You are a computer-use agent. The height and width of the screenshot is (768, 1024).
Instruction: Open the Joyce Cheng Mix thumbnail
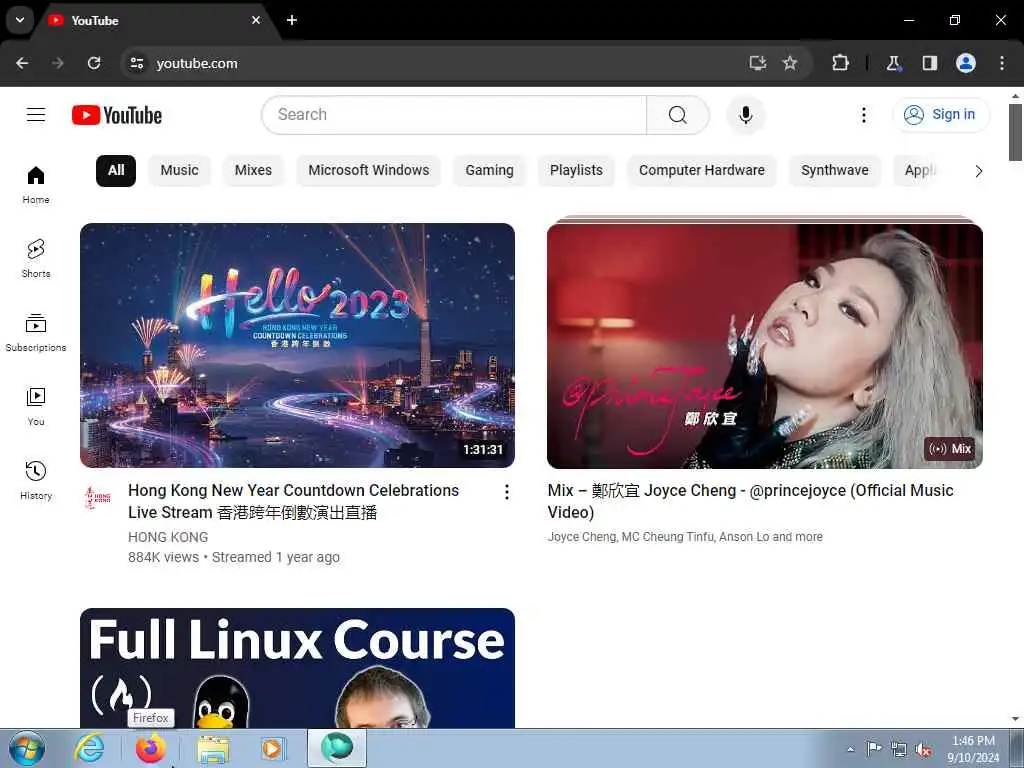point(765,345)
